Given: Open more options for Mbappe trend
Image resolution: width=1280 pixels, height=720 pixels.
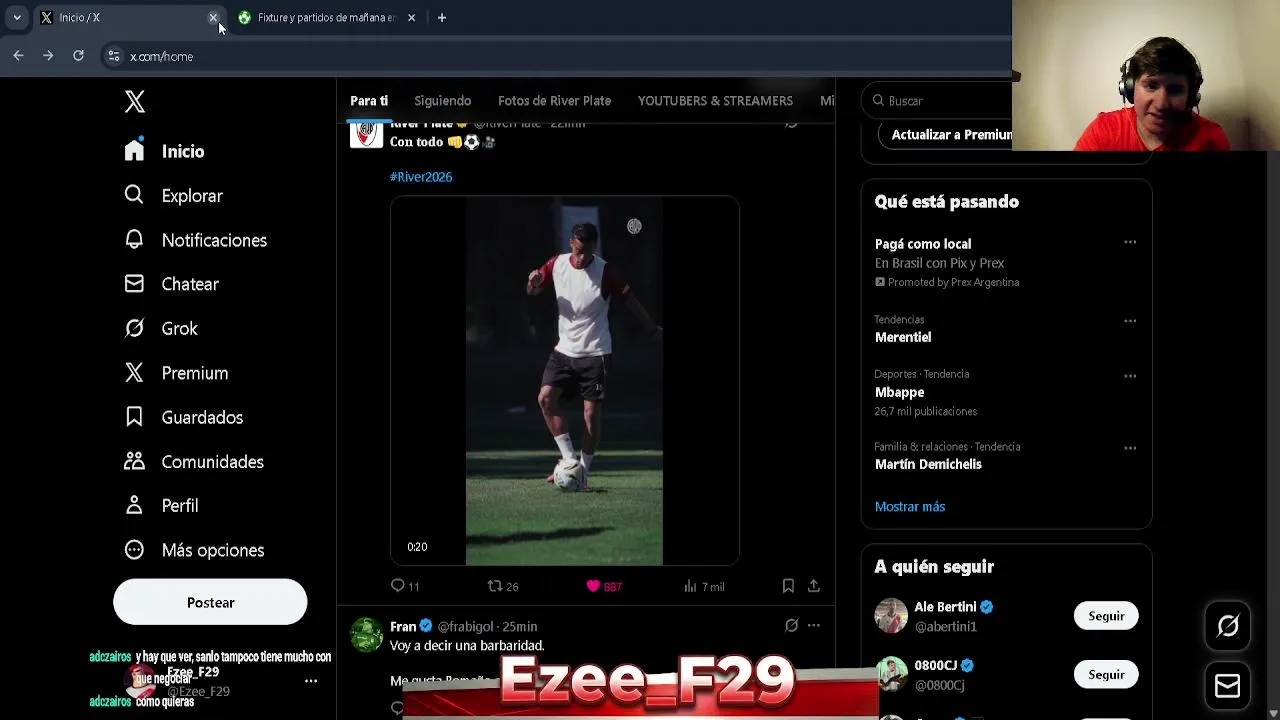Looking at the screenshot, I should tap(1130, 376).
